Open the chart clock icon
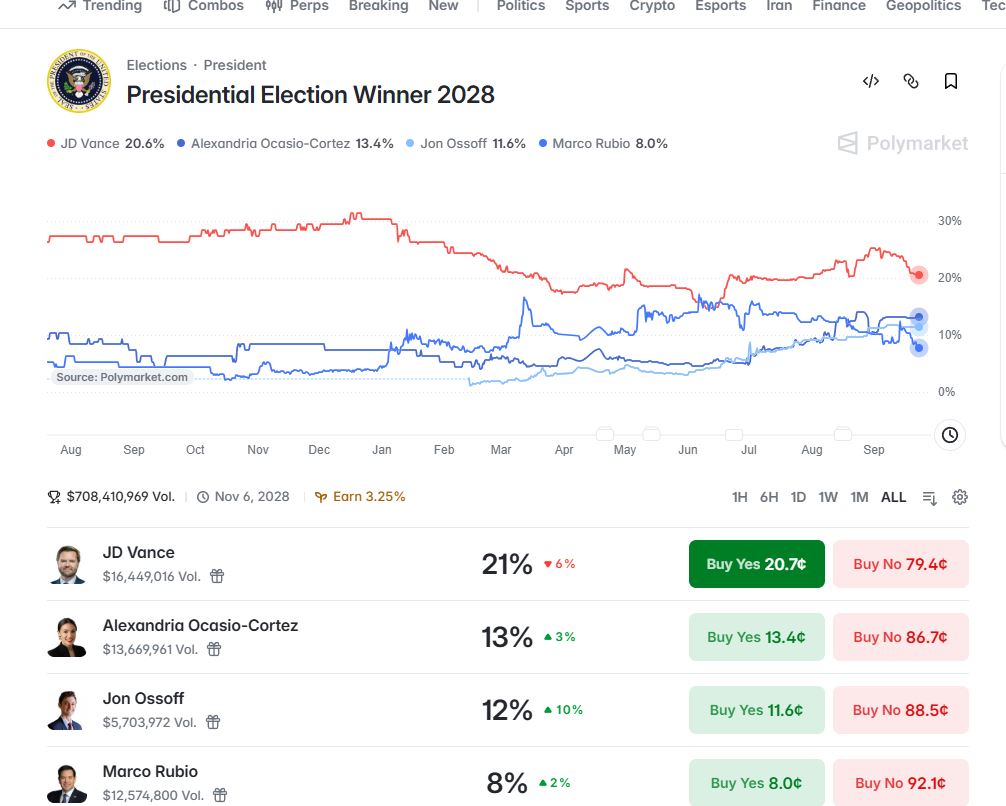The image size is (1006, 806). coord(950,435)
